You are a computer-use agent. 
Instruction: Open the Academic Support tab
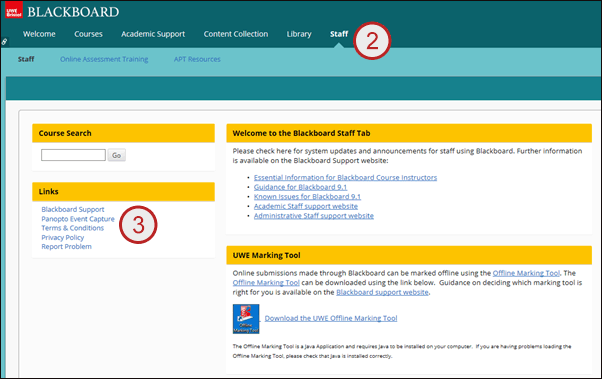[x=153, y=34]
